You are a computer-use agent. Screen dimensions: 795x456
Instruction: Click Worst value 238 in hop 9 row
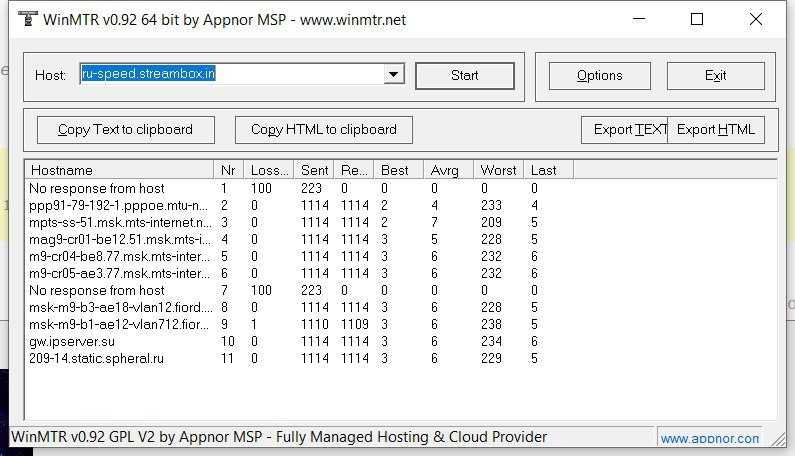tap(491, 325)
